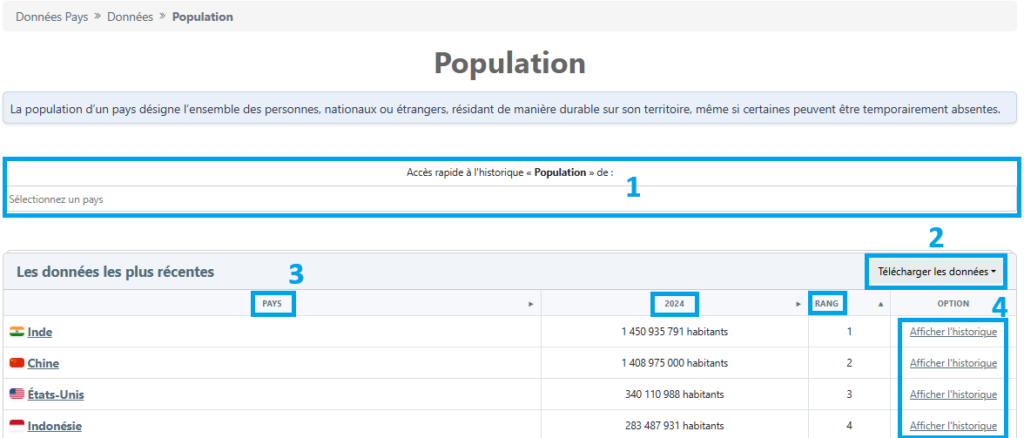1024x438 pixels.
Task: Open the Indonésie country link
Action: click(x=54, y=426)
